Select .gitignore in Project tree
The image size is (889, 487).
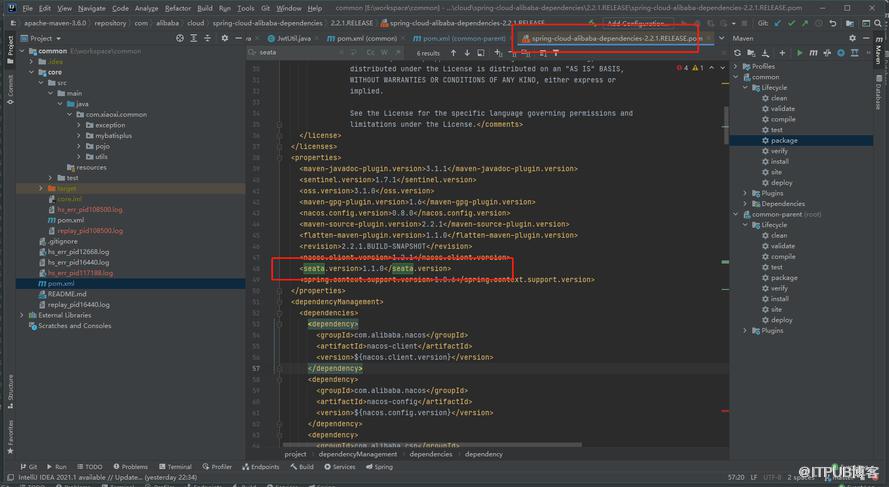62,241
